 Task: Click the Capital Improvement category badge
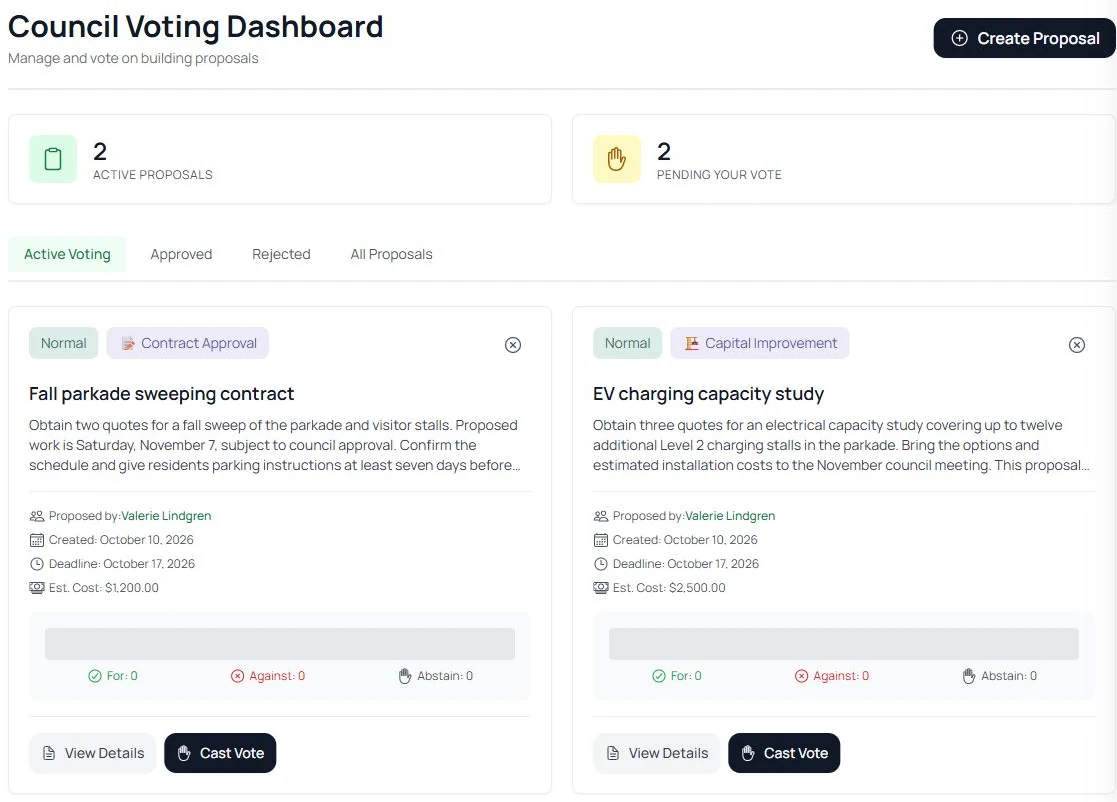(x=760, y=343)
